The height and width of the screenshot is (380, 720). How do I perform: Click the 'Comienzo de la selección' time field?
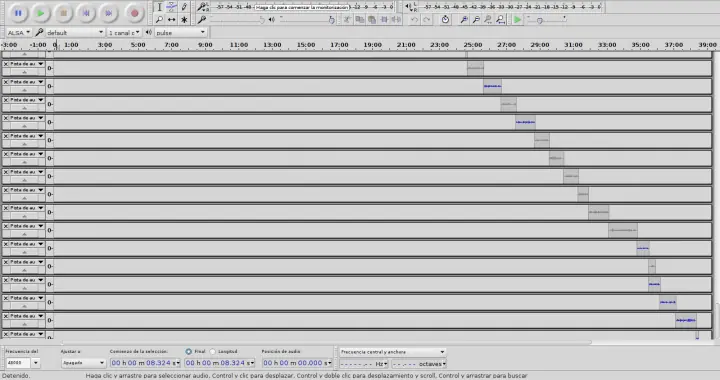point(145,363)
